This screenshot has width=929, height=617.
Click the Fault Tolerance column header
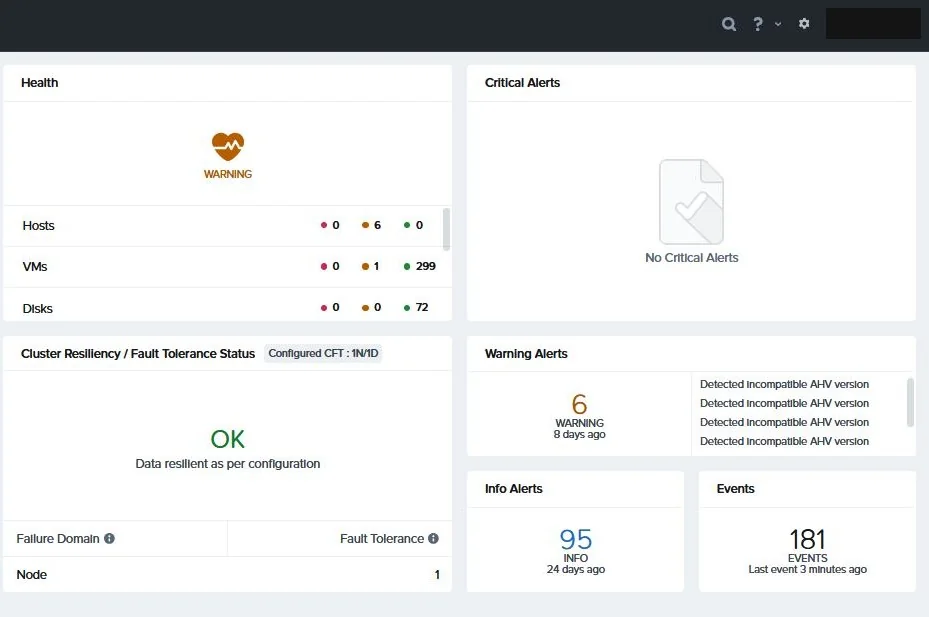[382, 539]
